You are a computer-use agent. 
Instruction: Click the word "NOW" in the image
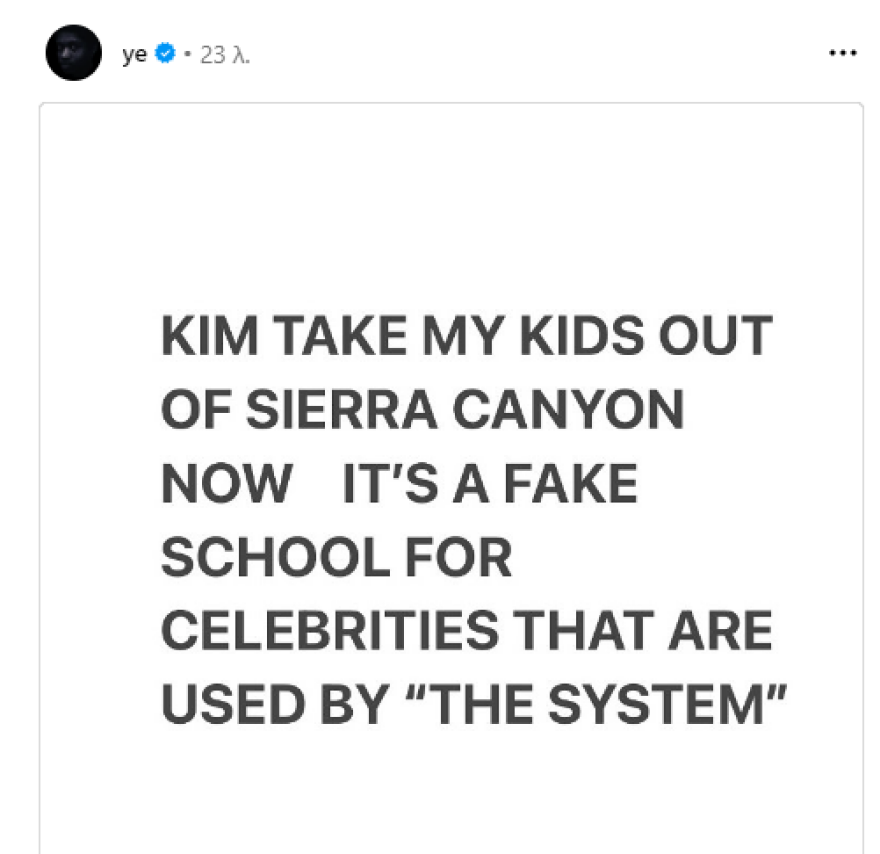[x=226, y=486]
